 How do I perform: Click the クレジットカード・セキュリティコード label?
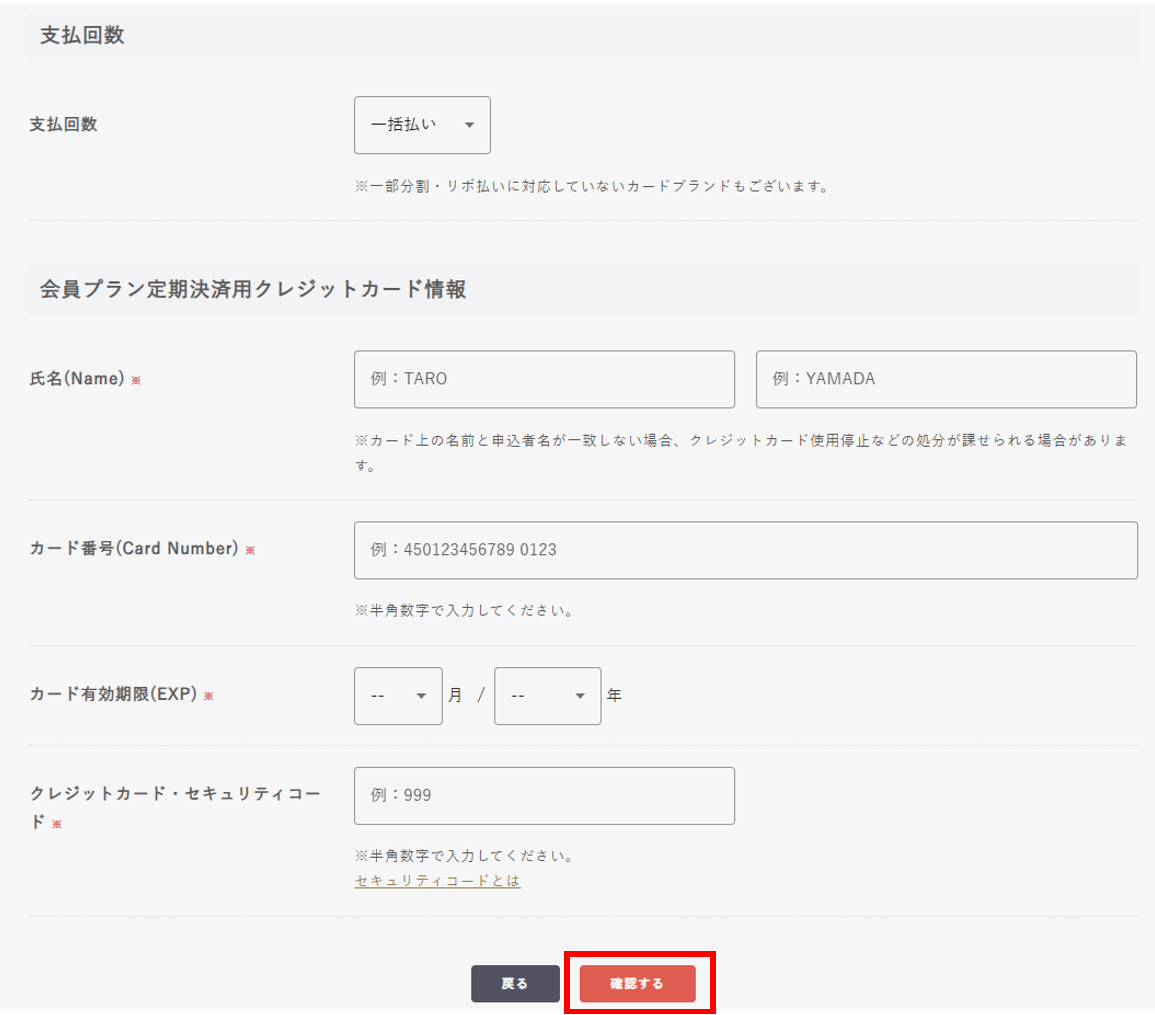pyautogui.click(x=175, y=794)
